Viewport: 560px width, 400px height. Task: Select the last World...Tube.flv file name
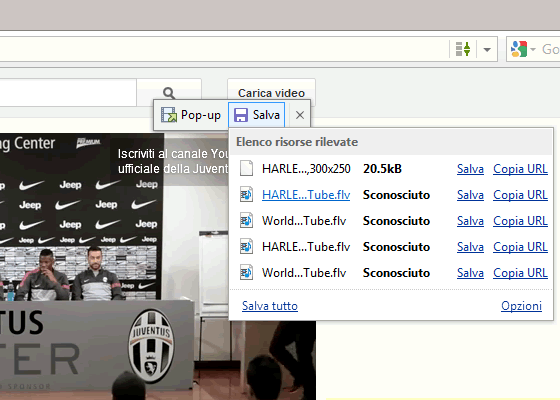click(x=304, y=273)
